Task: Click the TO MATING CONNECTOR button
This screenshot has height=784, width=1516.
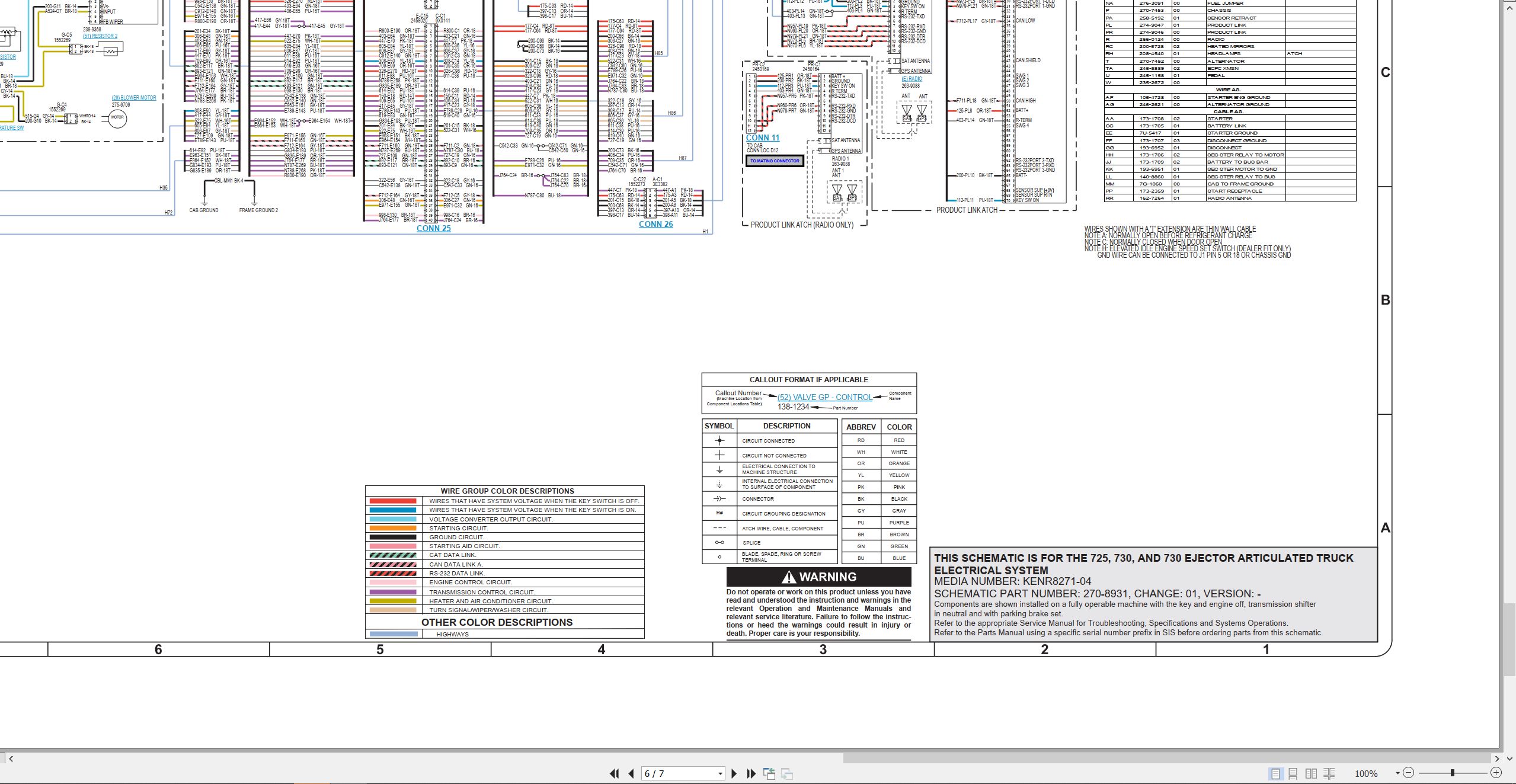Action: (x=775, y=161)
